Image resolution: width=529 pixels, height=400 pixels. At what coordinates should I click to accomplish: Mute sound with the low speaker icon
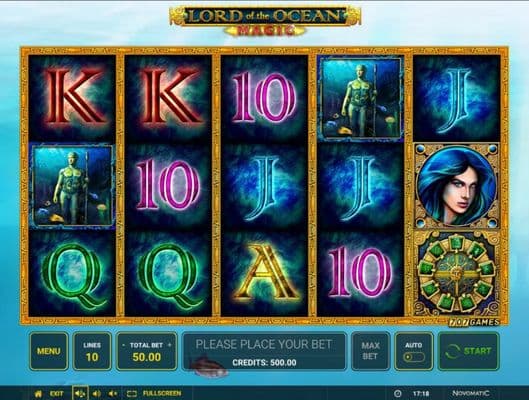(113, 393)
